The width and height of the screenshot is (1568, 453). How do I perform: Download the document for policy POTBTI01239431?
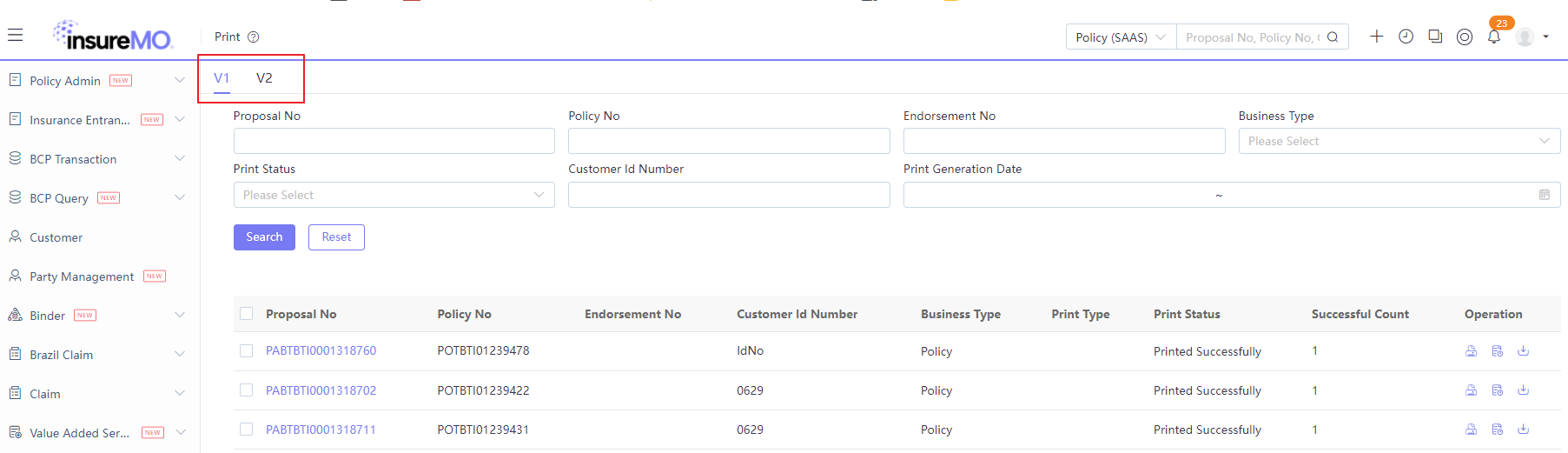(x=1523, y=430)
